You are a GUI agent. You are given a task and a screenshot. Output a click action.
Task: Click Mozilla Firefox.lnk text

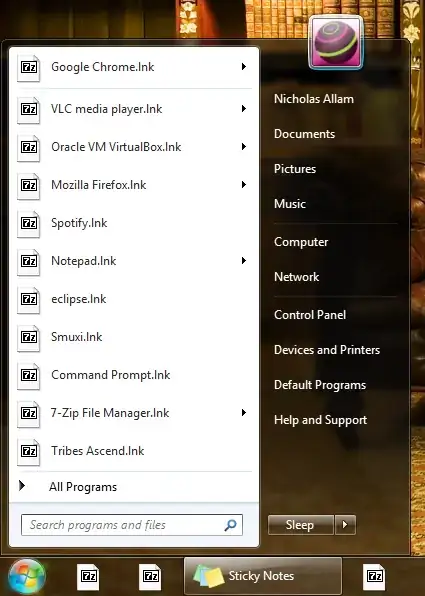point(99,185)
